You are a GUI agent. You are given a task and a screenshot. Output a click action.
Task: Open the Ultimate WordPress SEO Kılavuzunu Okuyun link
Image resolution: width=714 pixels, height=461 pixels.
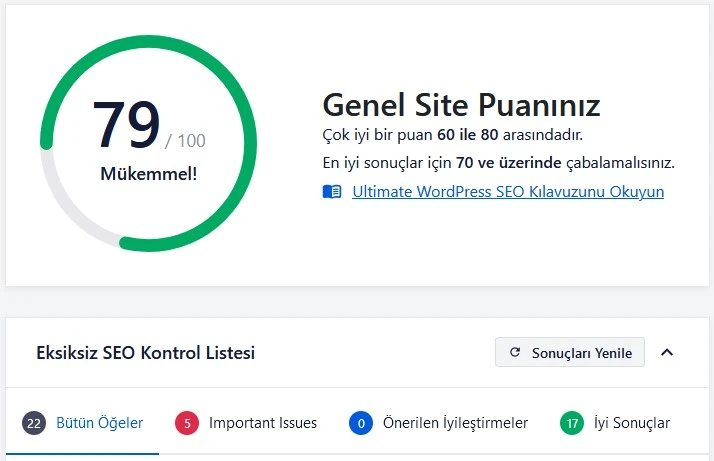[508, 192]
